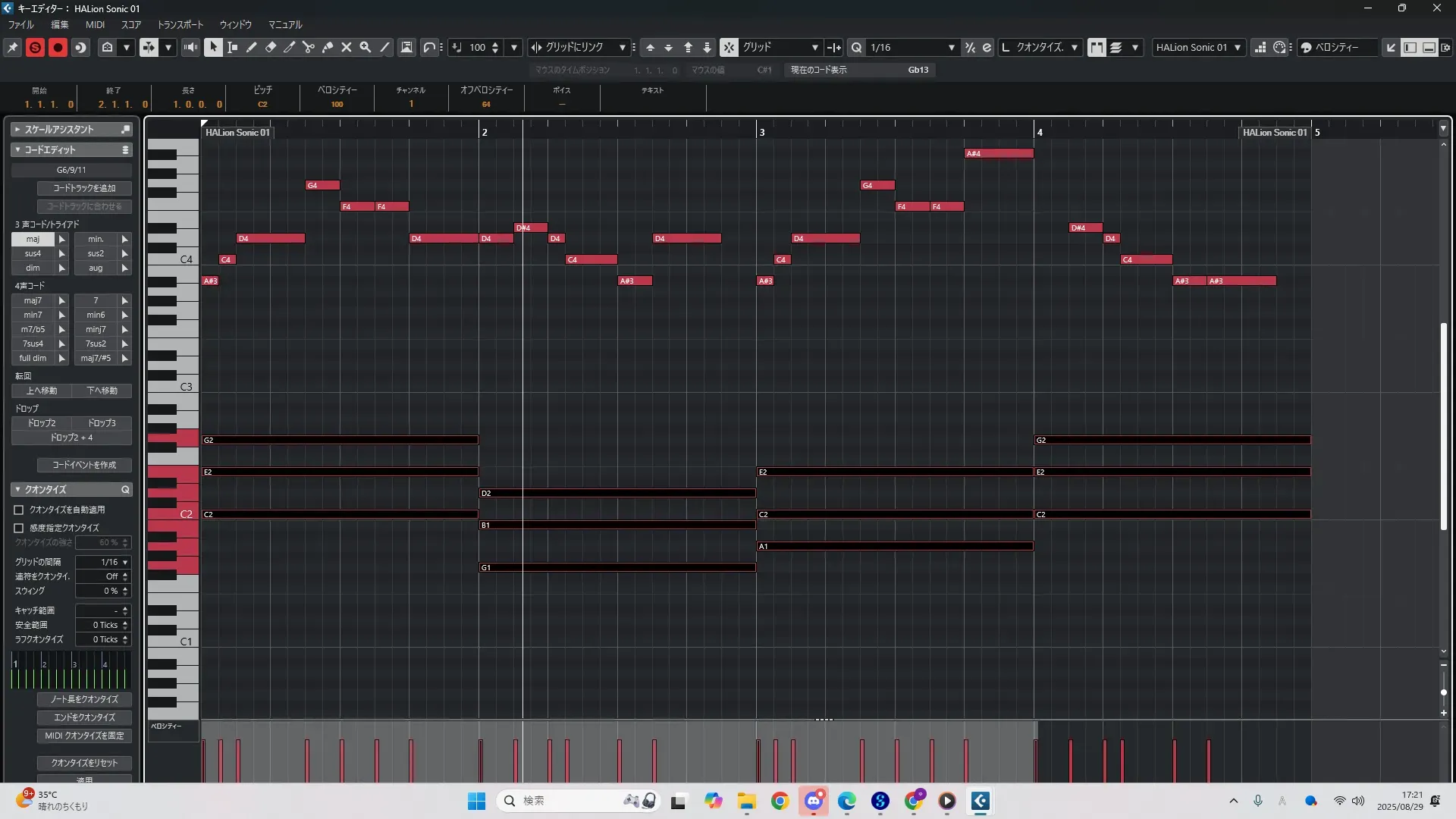The height and width of the screenshot is (819, 1456).
Task: Select the Erase tool
Action: [x=271, y=47]
